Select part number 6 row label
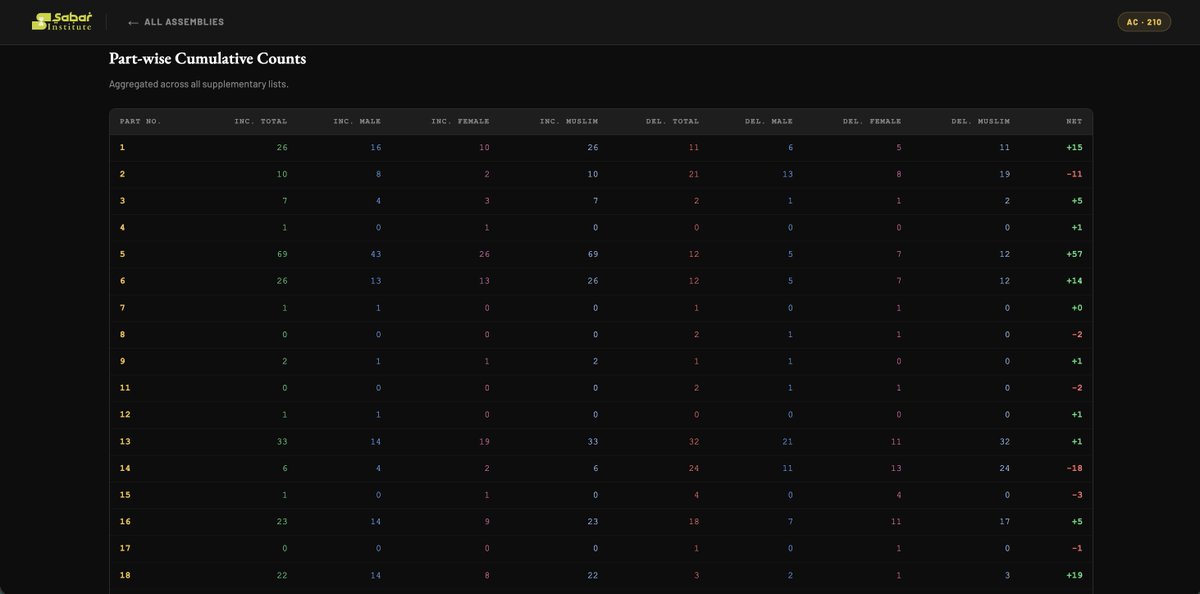This screenshot has height=594, width=1200. coord(122,281)
